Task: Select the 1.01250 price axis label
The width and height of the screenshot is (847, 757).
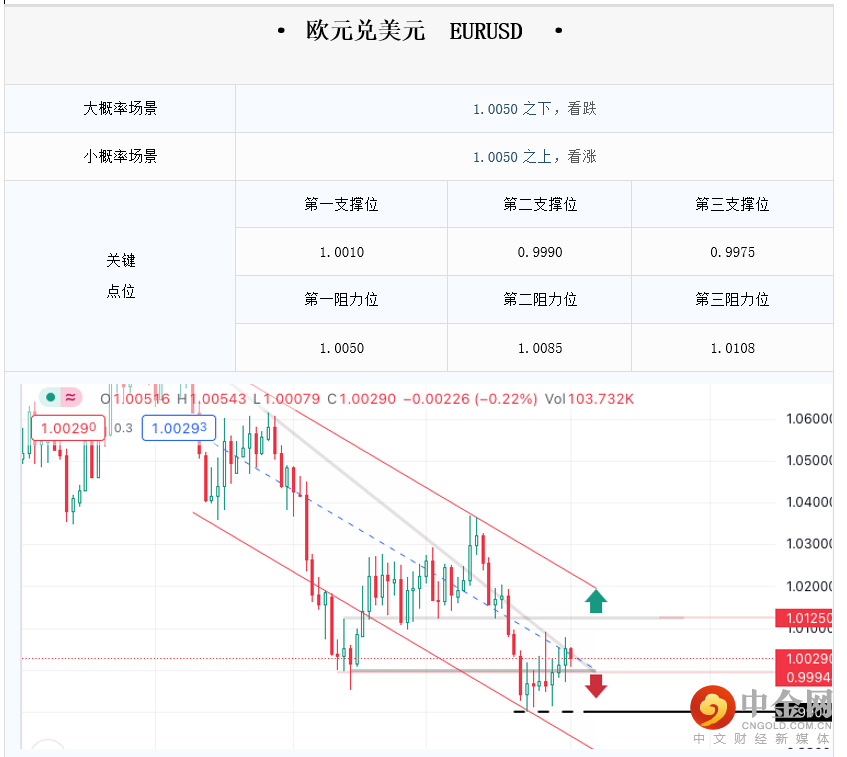Action: coord(804,619)
